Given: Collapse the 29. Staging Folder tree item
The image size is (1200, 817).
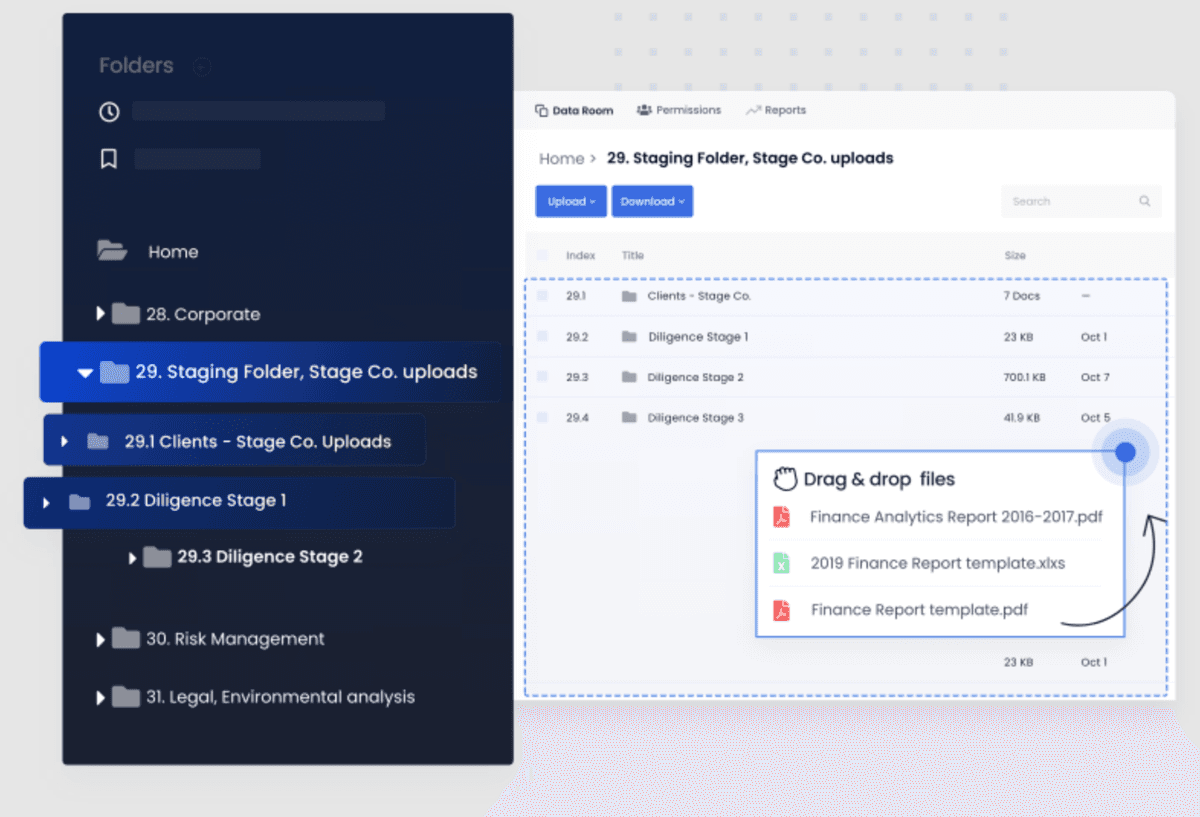Looking at the screenshot, I should (85, 371).
